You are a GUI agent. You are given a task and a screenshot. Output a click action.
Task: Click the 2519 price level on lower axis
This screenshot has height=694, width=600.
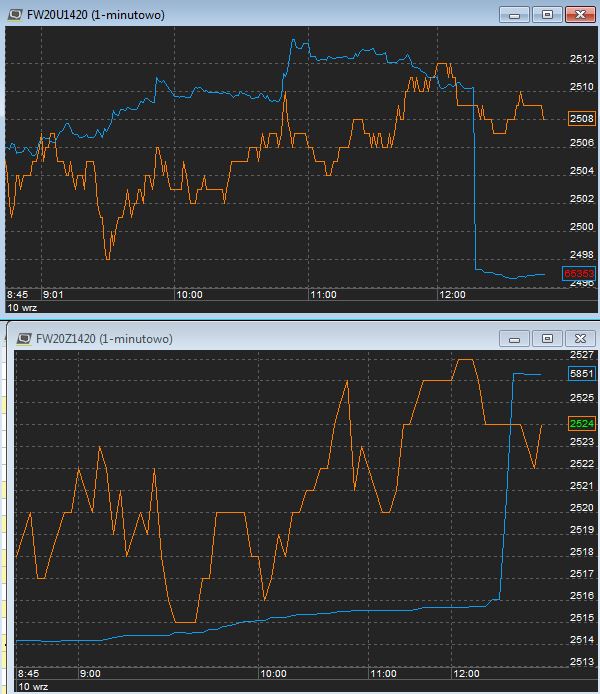click(x=582, y=529)
